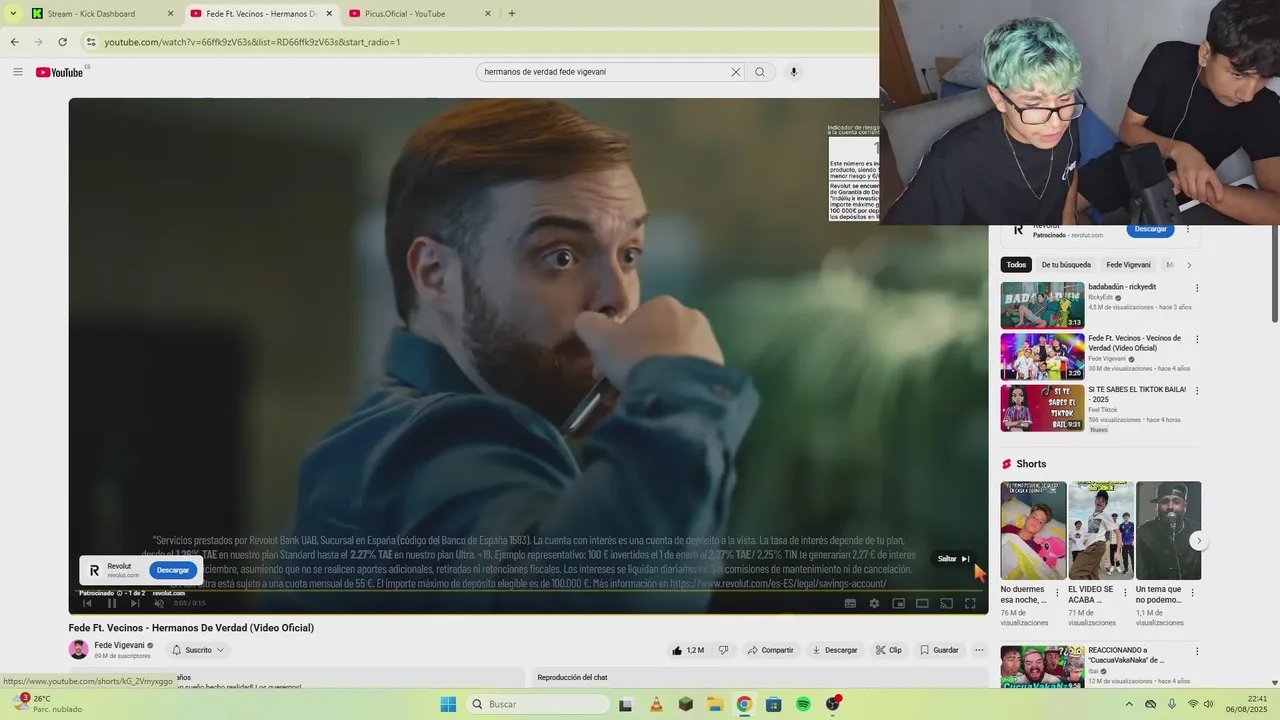Enter full screen in the video player
This screenshot has width=1280, height=720.
pyautogui.click(x=970, y=603)
